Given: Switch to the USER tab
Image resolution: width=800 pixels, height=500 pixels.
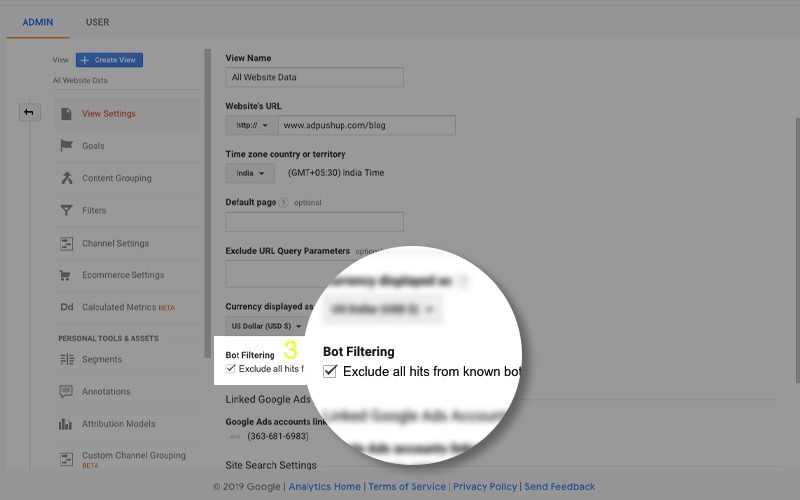Looking at the screenshot, I should coord(97,22).
